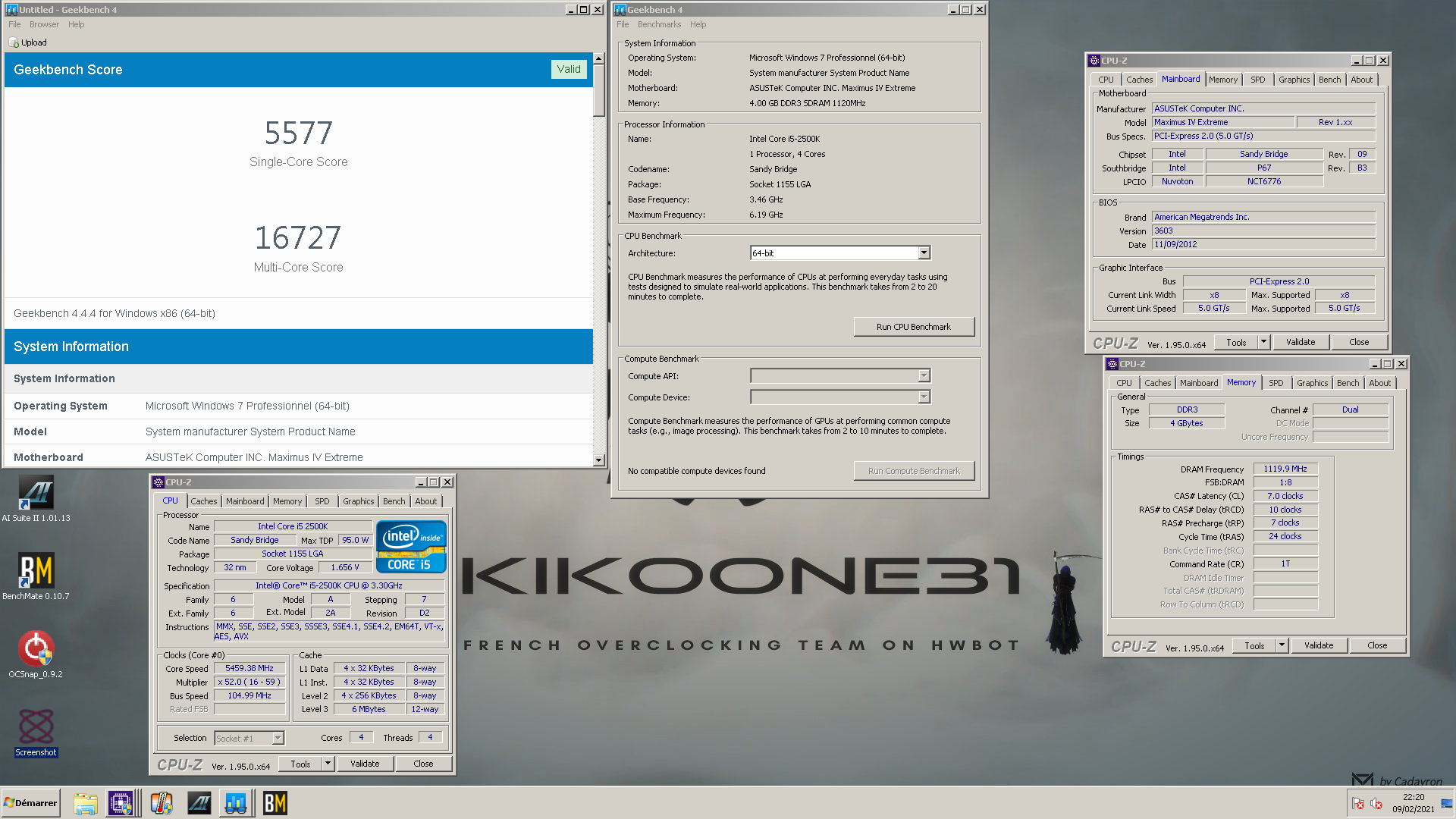The height and width of the screenshot is (819, 1456).
Task: Click the CPU-Z Mainboard window title icon
Action: click(1094, 61)
